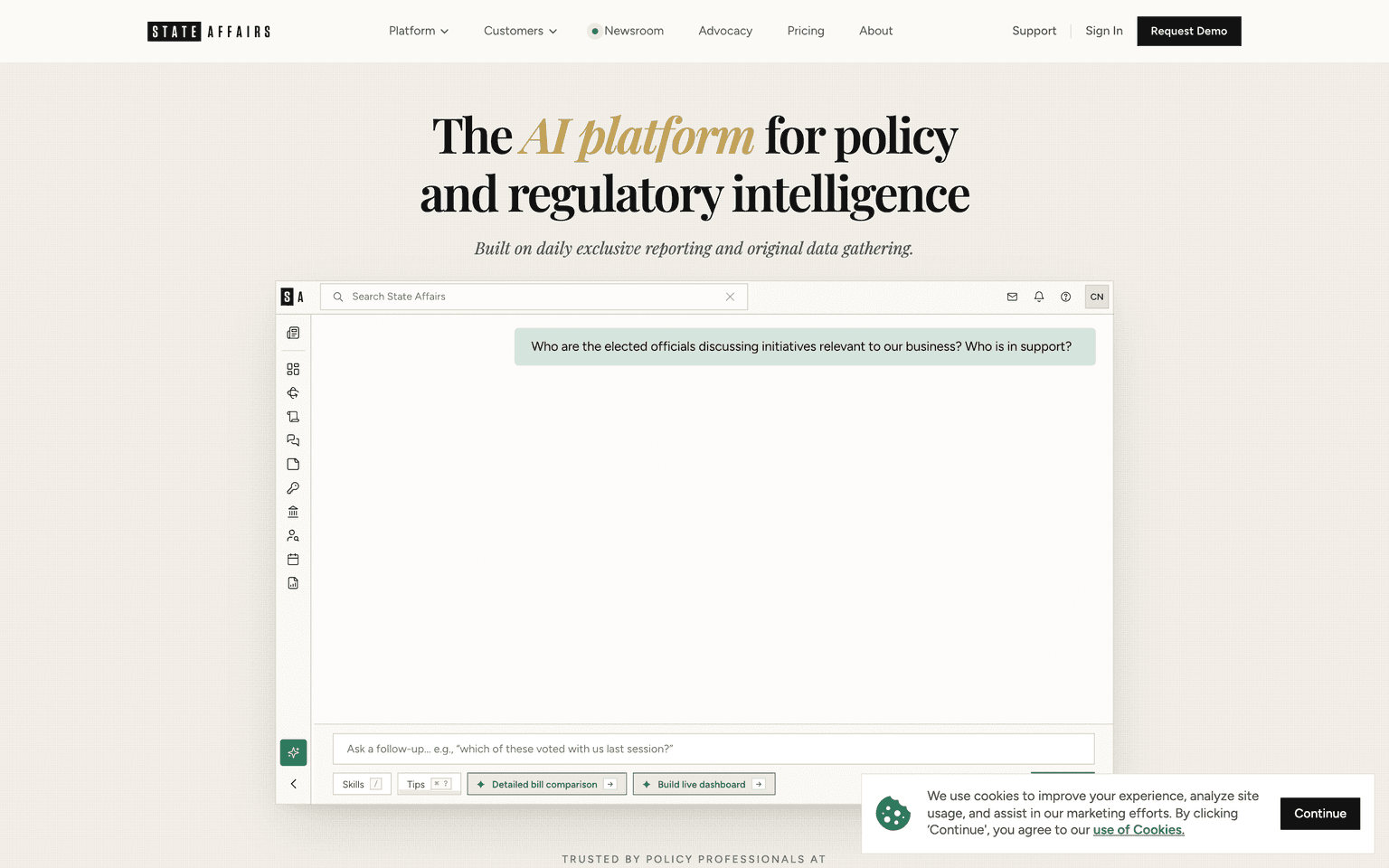Viewport: 1389px width, 868px height.
Task: Open the use of Cookies link
Action: click(1139, 830)
